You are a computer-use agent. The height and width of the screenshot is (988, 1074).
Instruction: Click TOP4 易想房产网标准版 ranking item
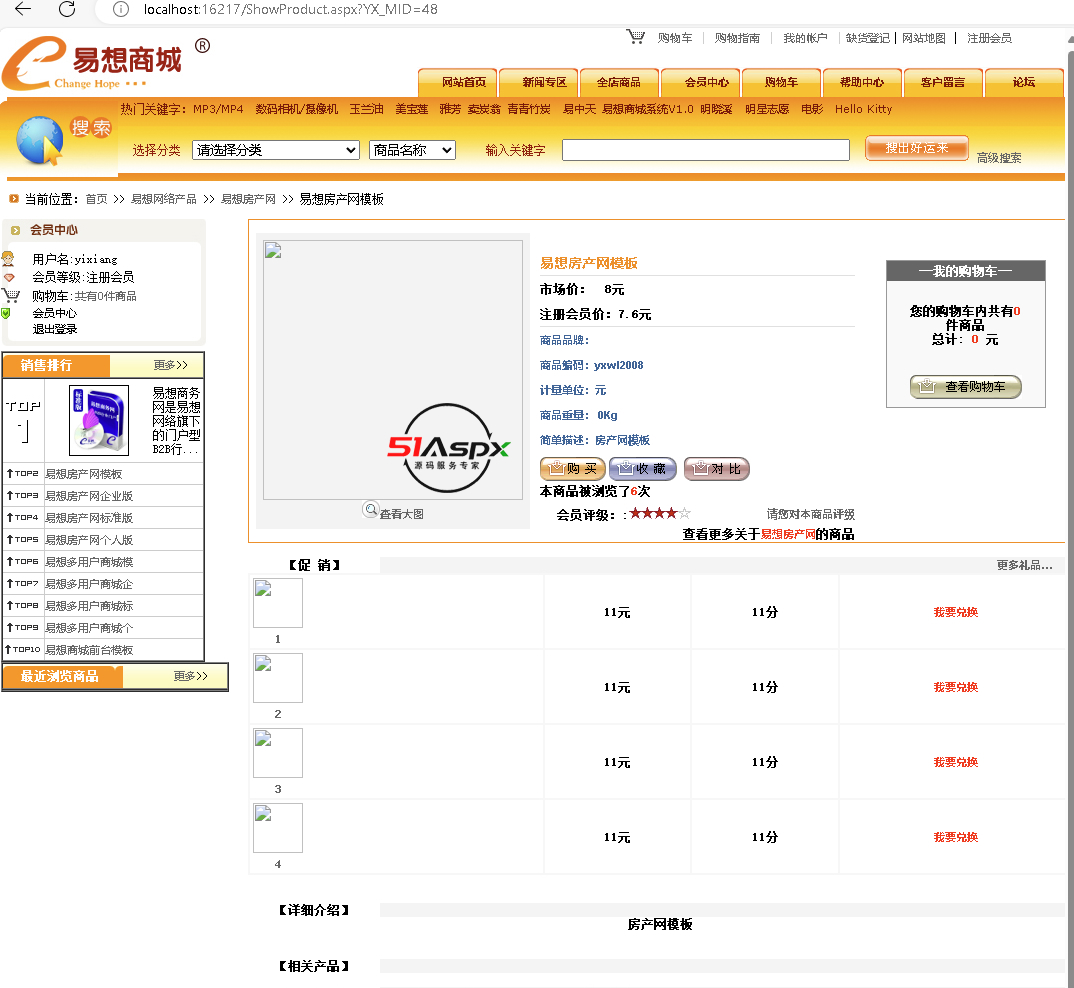click(x=89, y=518)
